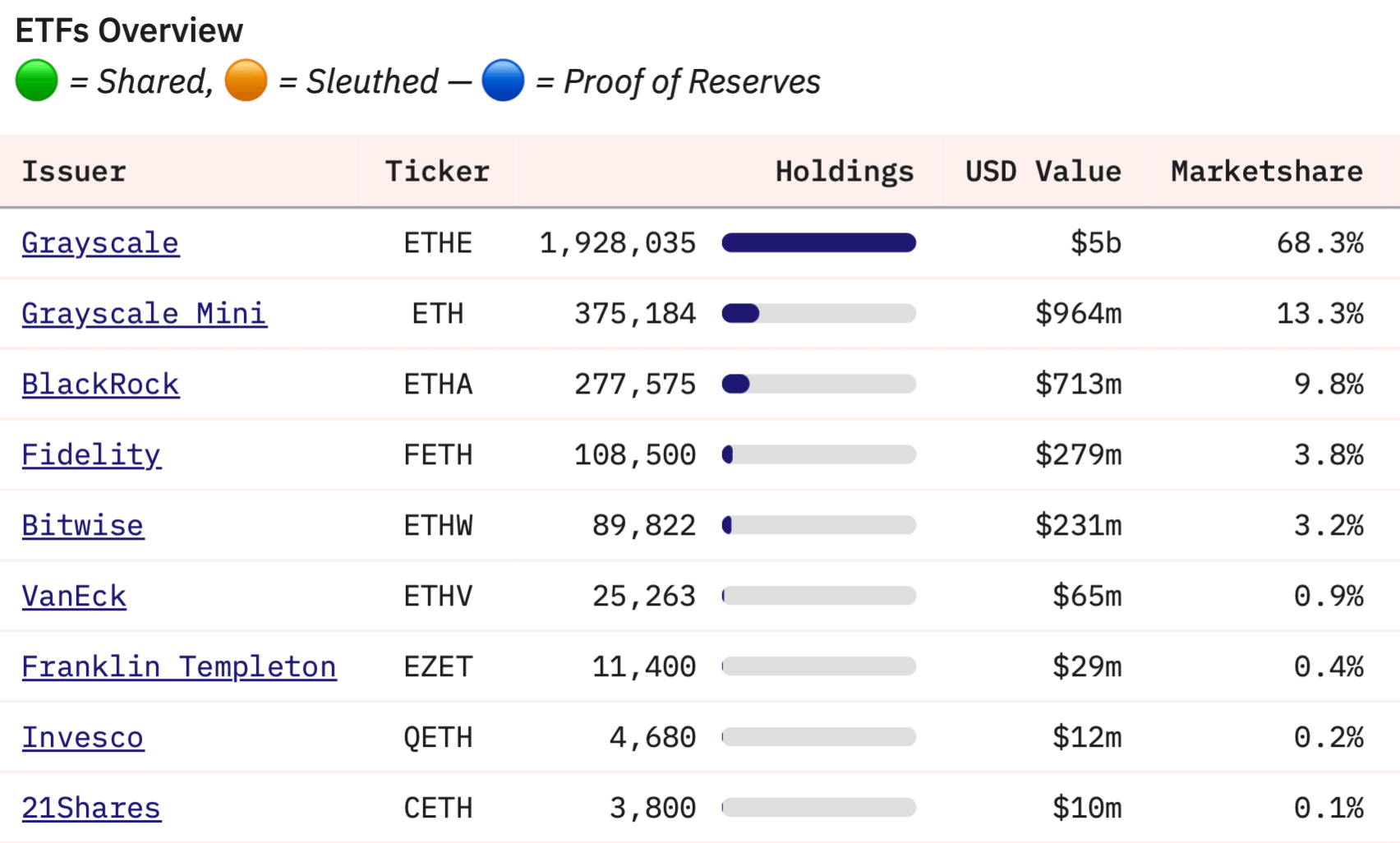
Task: Click the 0.9% marketshare value
Action: [x=1329, y=597]
